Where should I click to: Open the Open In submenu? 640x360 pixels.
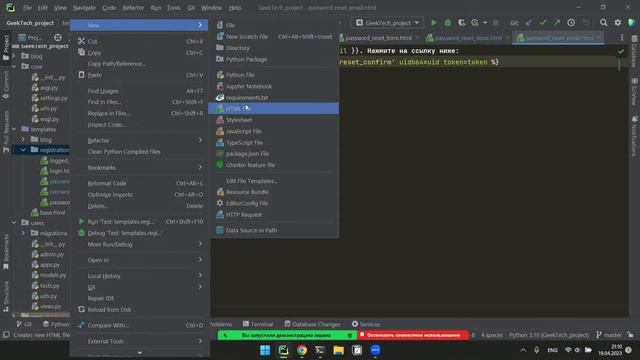point(140,260)
